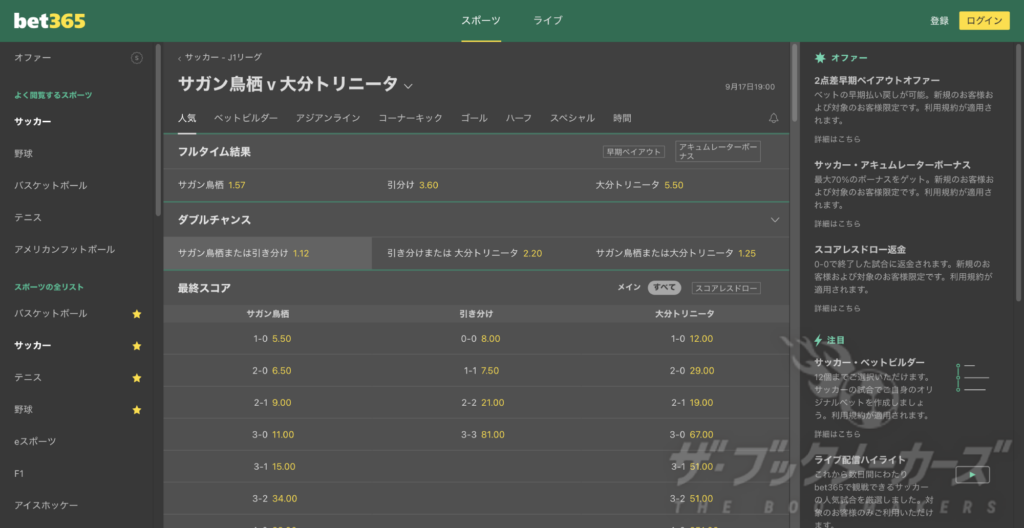Open the ハーフ market tab
Image resolution: width=1024 pixels, height=528 pixels.
(x=519, y=118)
